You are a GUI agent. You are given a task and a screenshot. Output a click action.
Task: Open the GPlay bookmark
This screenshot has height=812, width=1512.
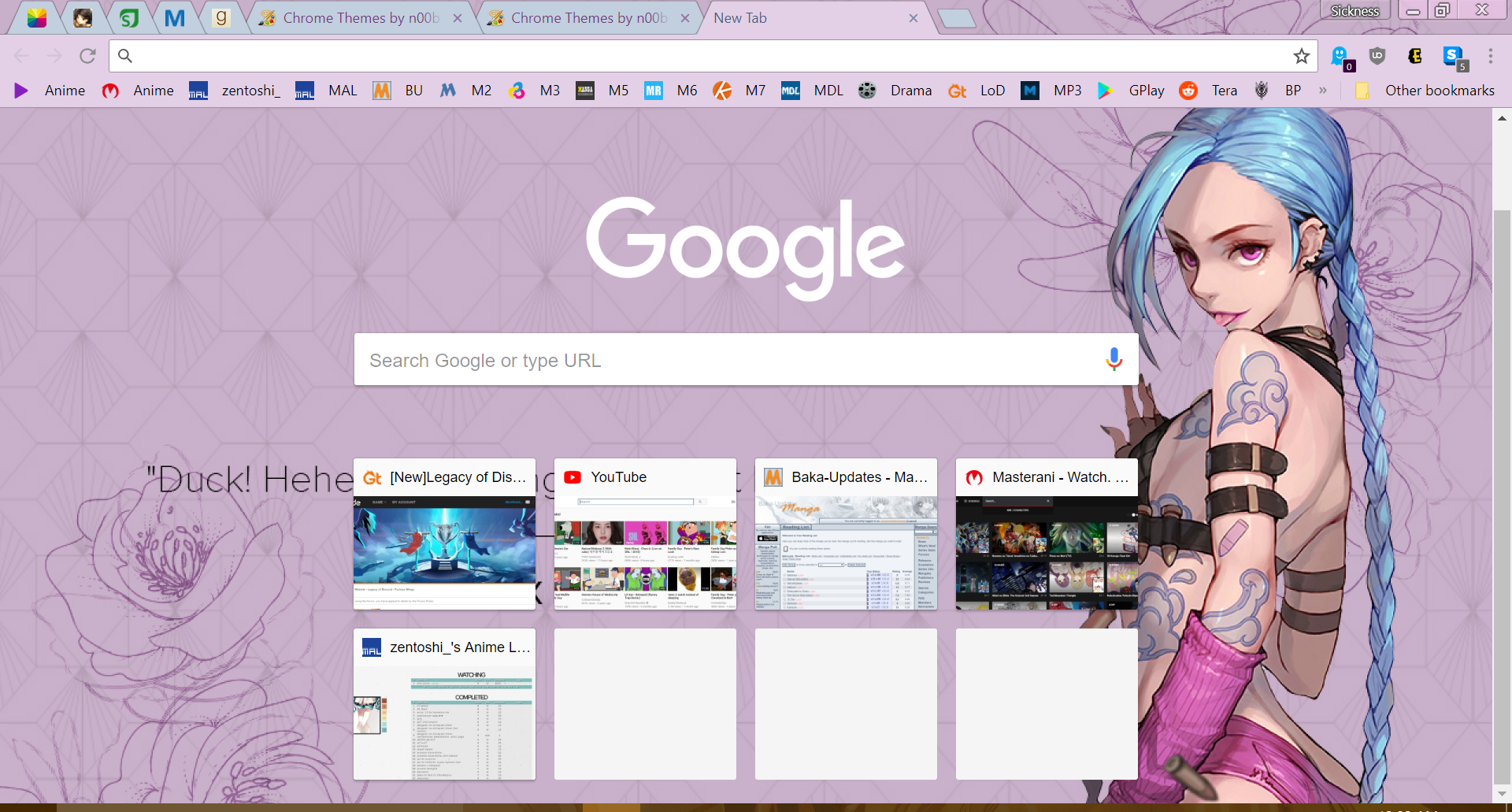pyautogui.click(x=1131, y=91)
